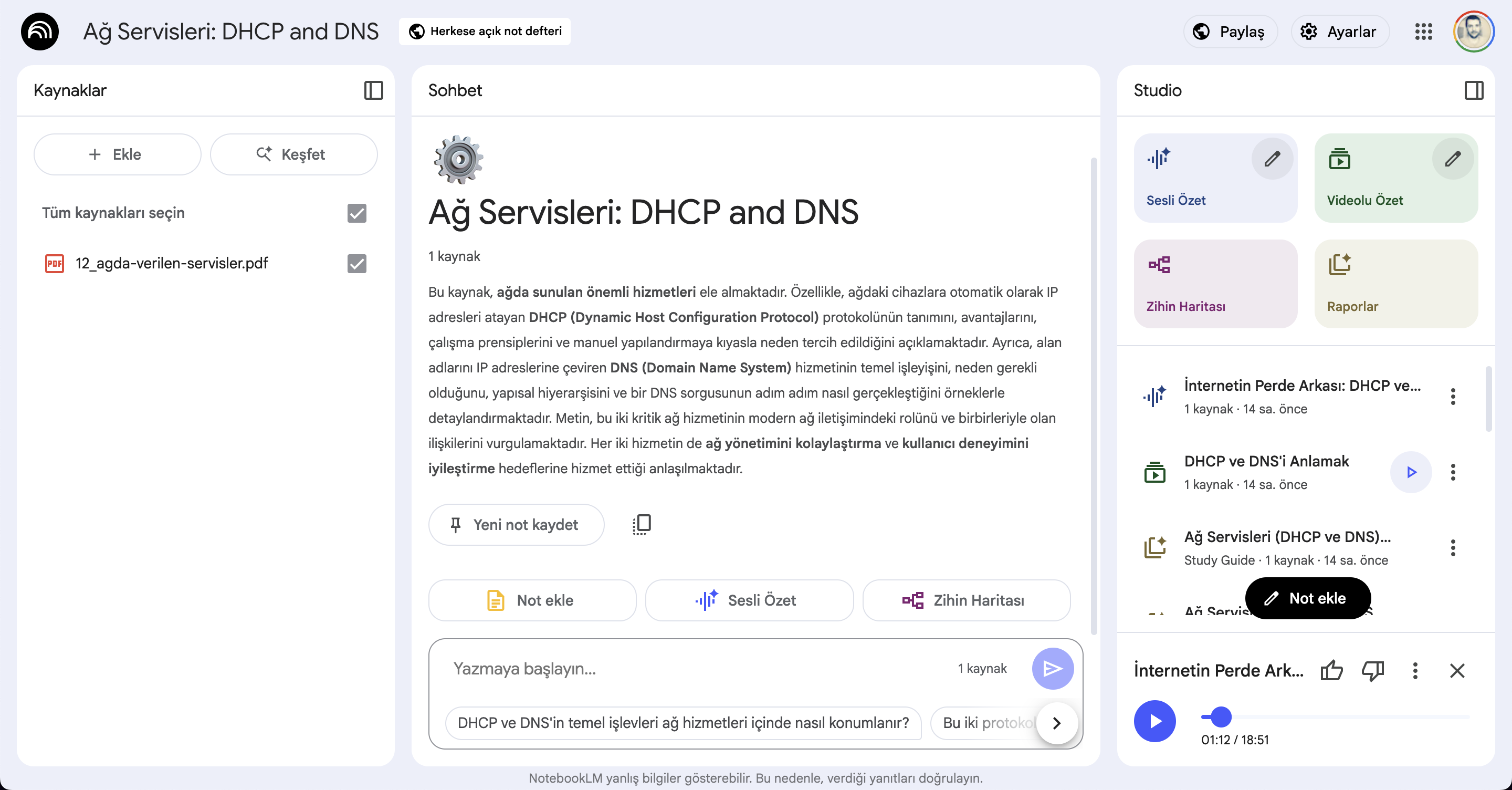Like the audio overview with thumbs up
This screenshot has height=790, width=1512.
pos(1331,670)
